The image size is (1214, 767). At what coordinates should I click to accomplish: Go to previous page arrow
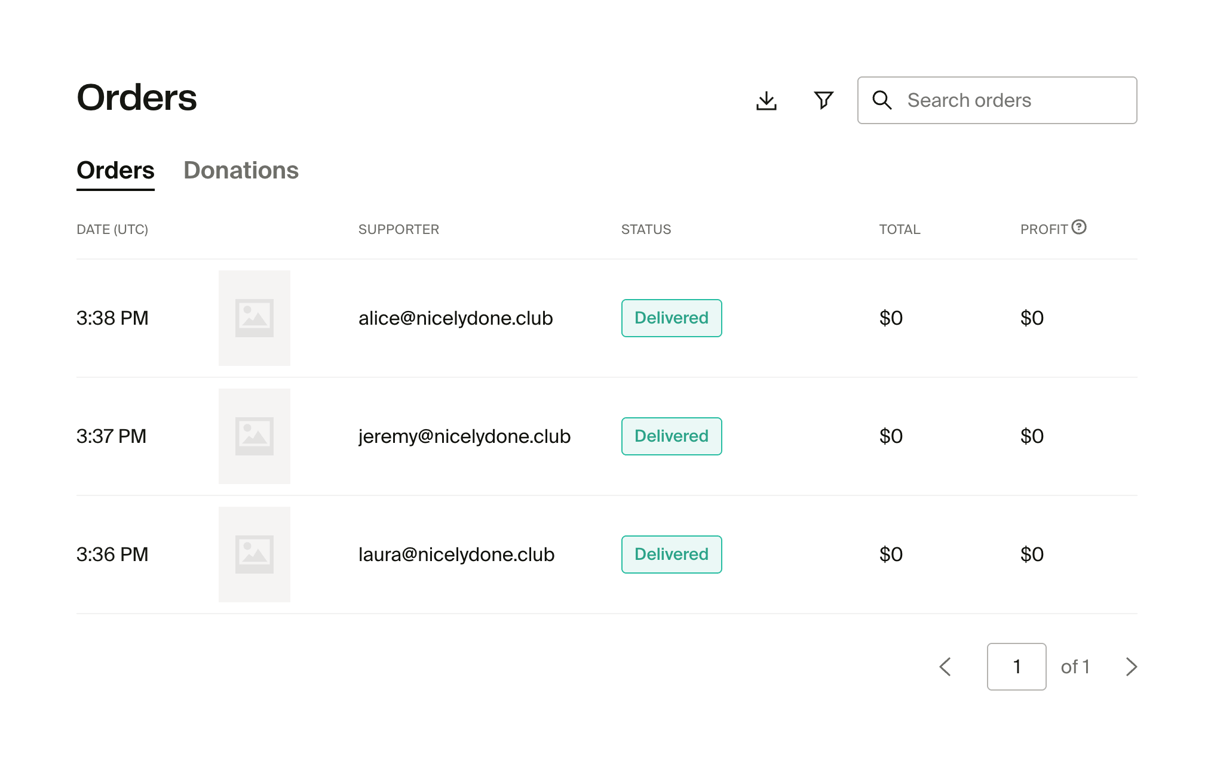945,666
